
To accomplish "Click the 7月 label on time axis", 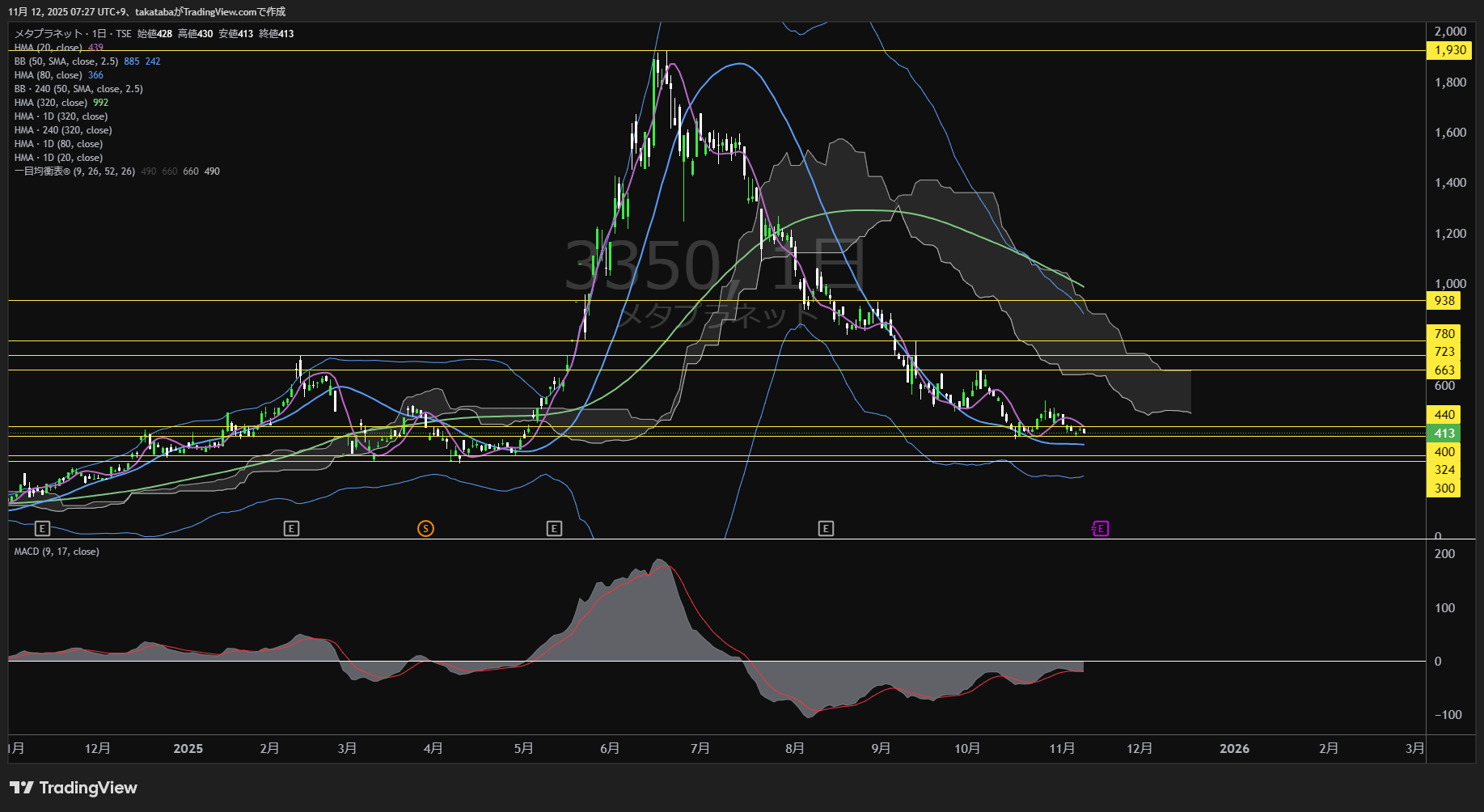I will (x=700, y=749).
